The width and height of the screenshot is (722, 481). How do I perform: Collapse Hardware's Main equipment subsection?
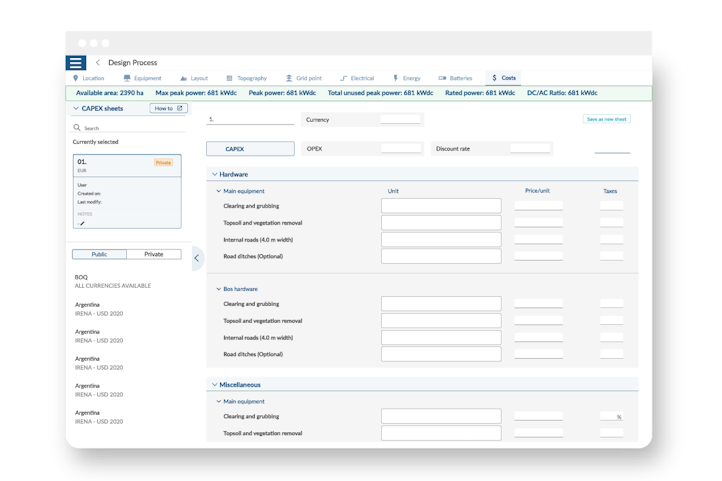[219, 191]
